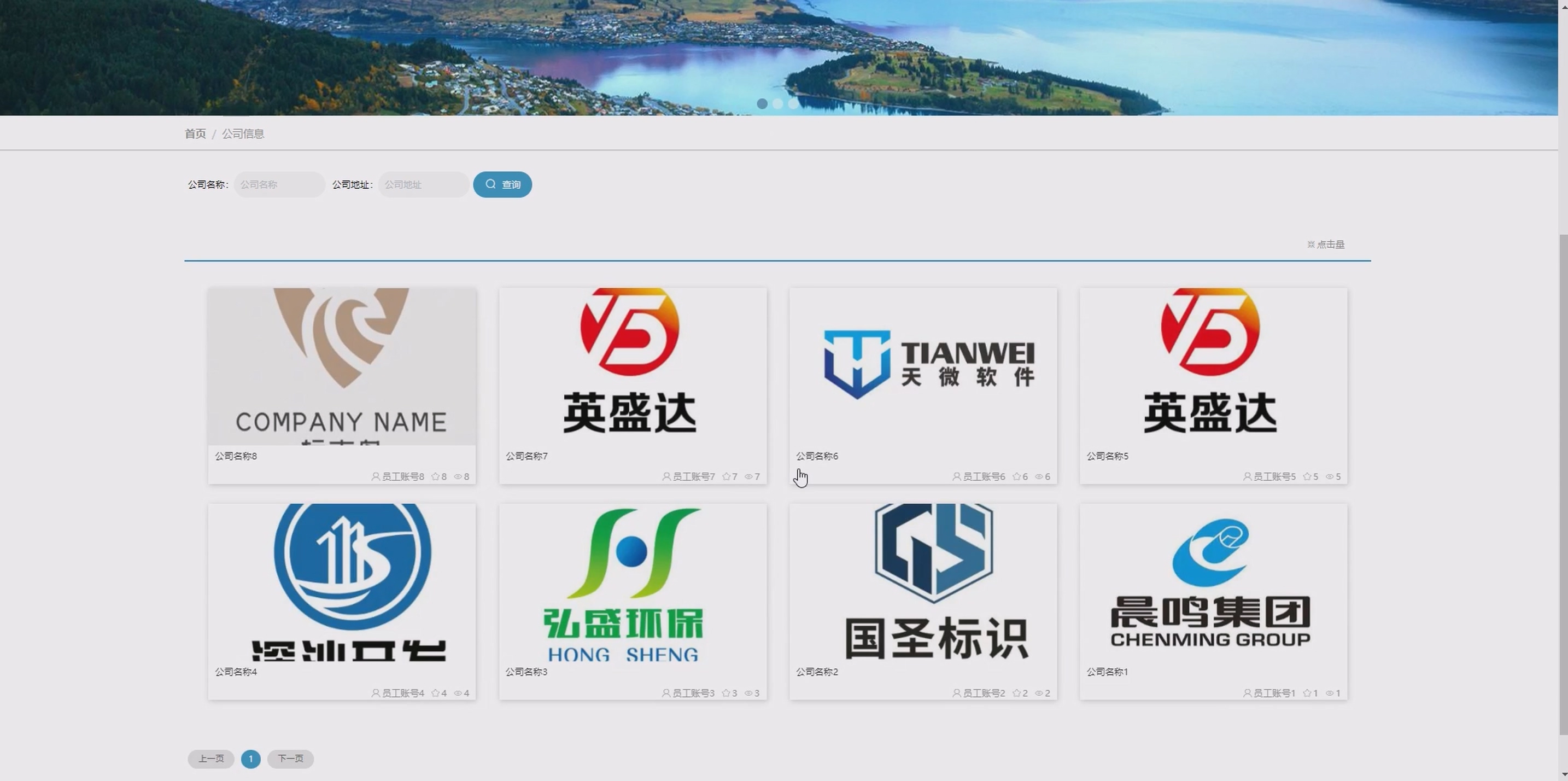Open the 公司名称5 英盛达 logo thumbnail
This screenshot has width=1568, height=781.
[x=1213, y=366]
